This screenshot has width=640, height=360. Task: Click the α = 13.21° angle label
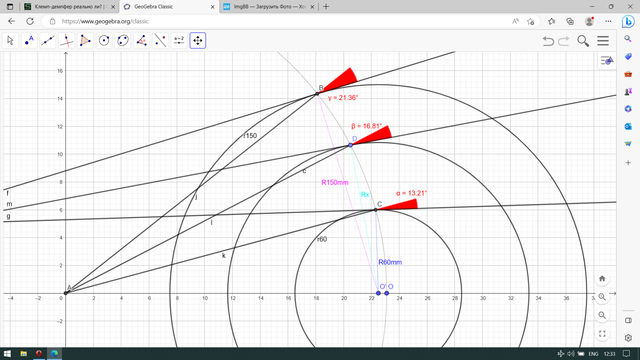click(411, 193)
